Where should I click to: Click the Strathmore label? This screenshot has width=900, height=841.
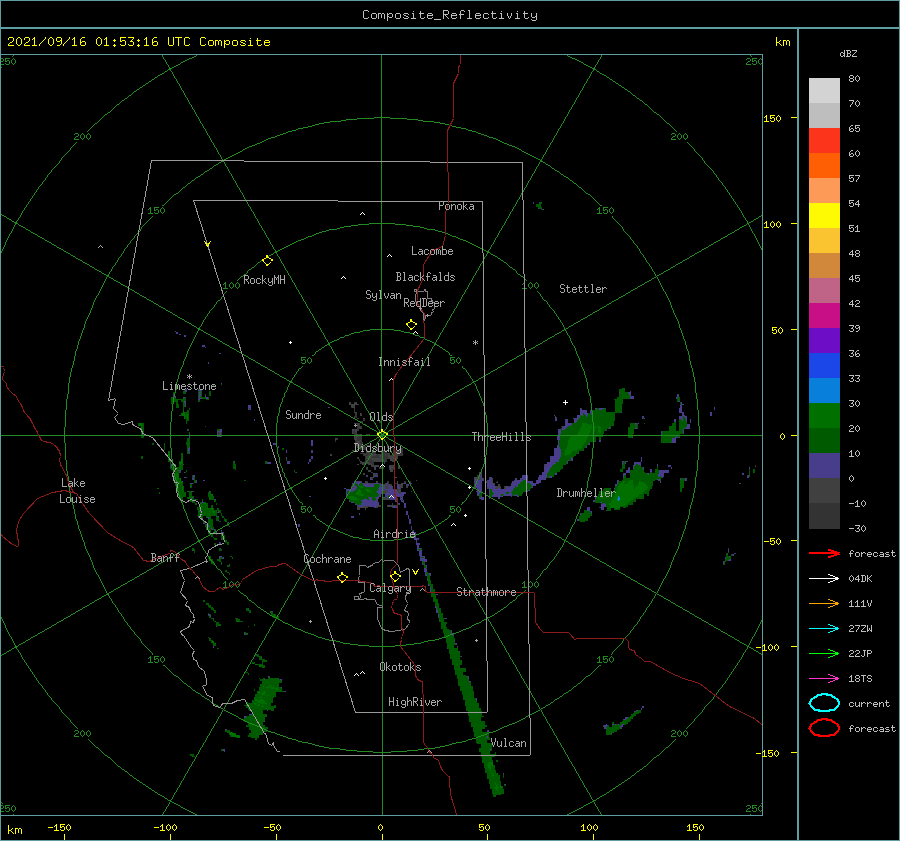point(486,592)
